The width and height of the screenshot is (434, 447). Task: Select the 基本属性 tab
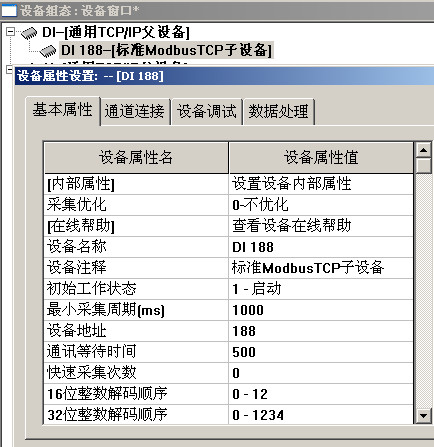click(x=63, y=111)
